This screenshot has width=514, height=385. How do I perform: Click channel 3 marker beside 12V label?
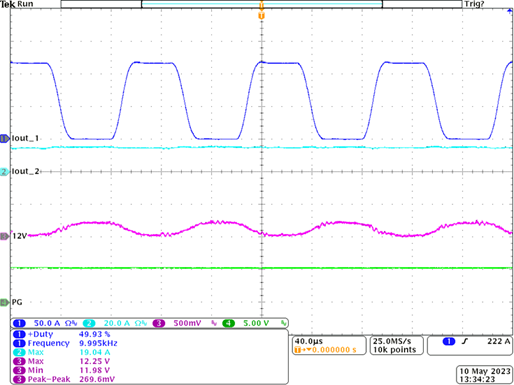[x=5, y=236]
